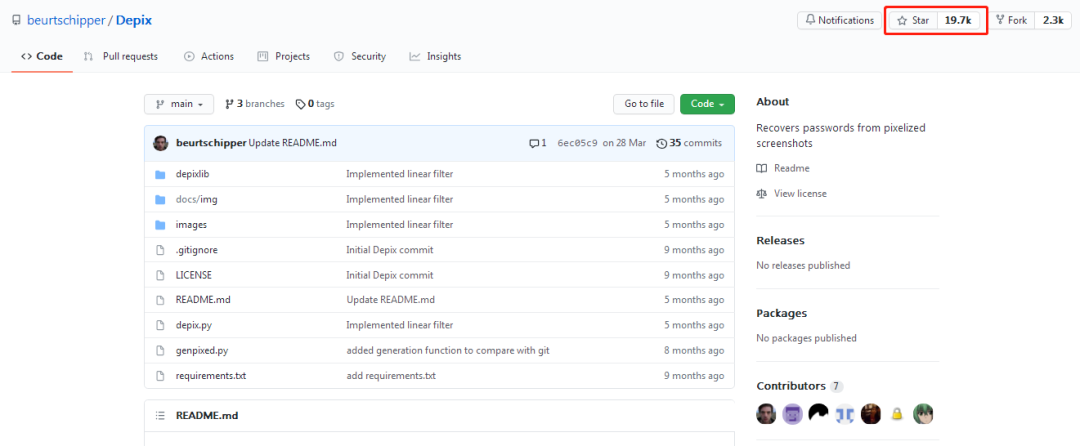Open 'add requirements.txt' commit message
This screenshot has width=1080, height=446.
point(391,376)
